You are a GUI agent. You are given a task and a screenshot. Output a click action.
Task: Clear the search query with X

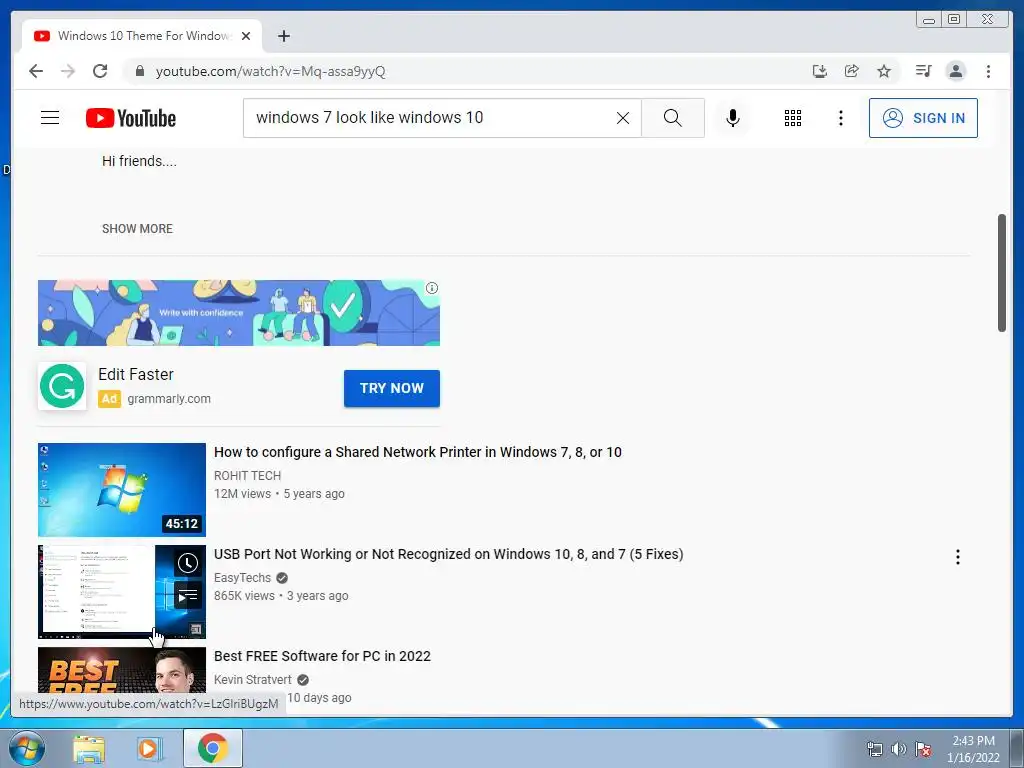623,118
